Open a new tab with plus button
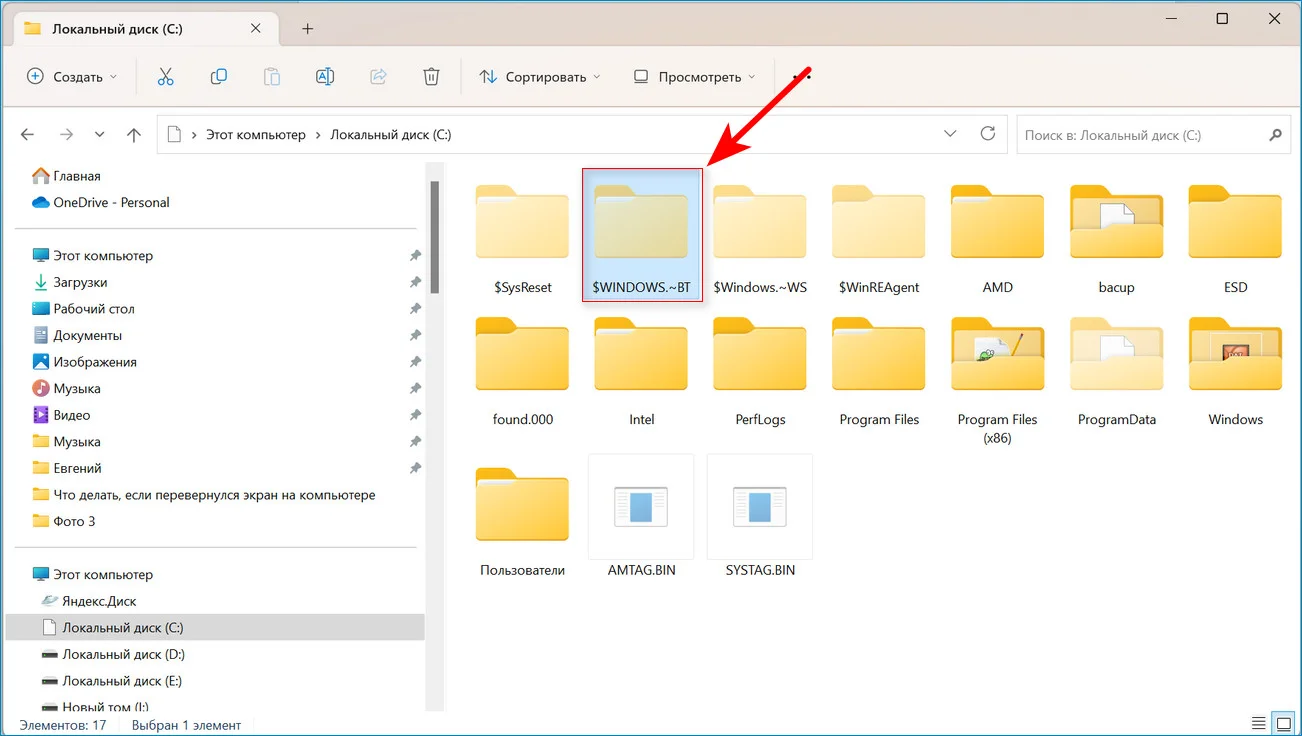Viewport: 1302px width, 736px height. pyautogui.click(x=307, y=28)
